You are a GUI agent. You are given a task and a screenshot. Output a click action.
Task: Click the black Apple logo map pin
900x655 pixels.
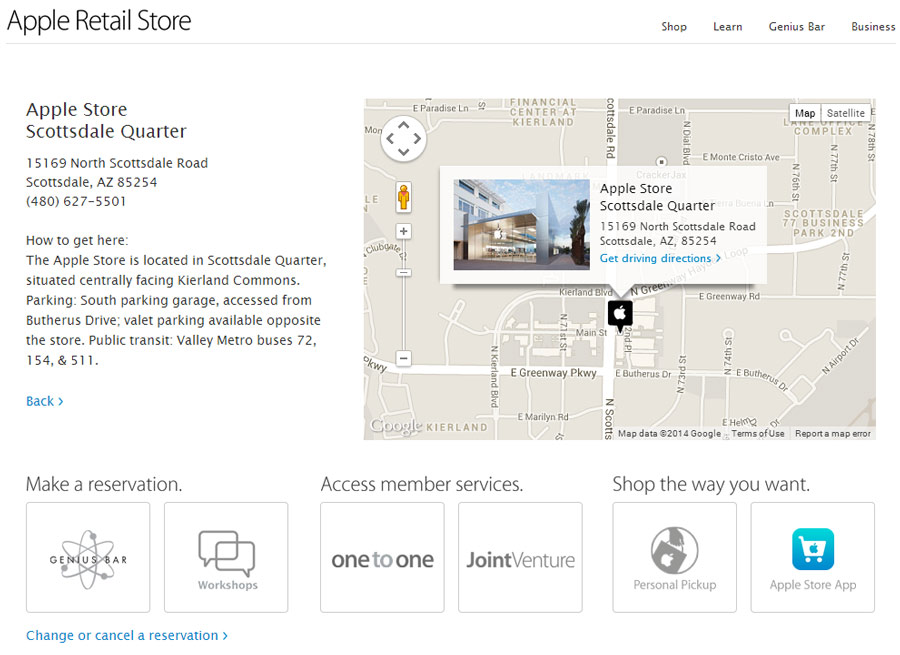(x=620, y=315)
